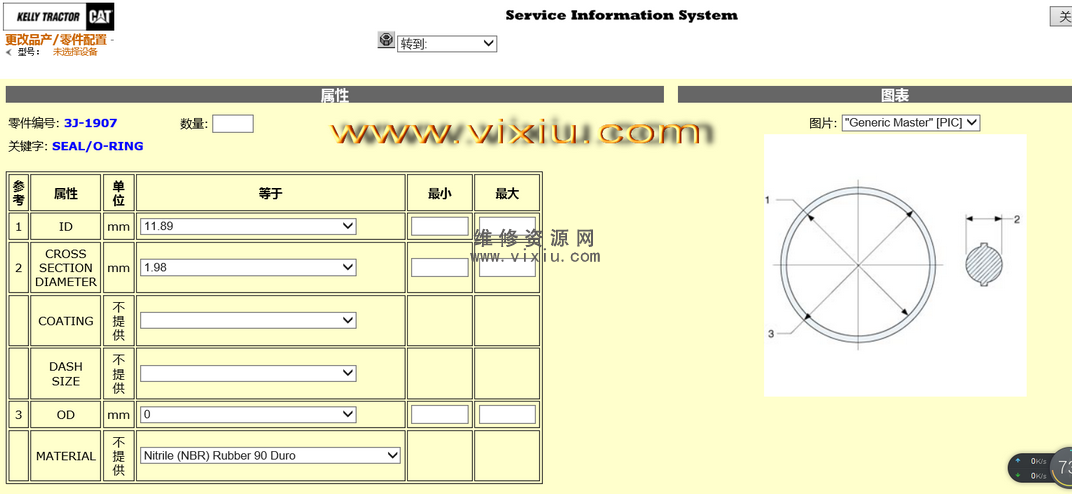Expand the Cross Section Diameter dropdown
Image resolution: width=1072 pixels, height=494 pixels.
[248, 268]
